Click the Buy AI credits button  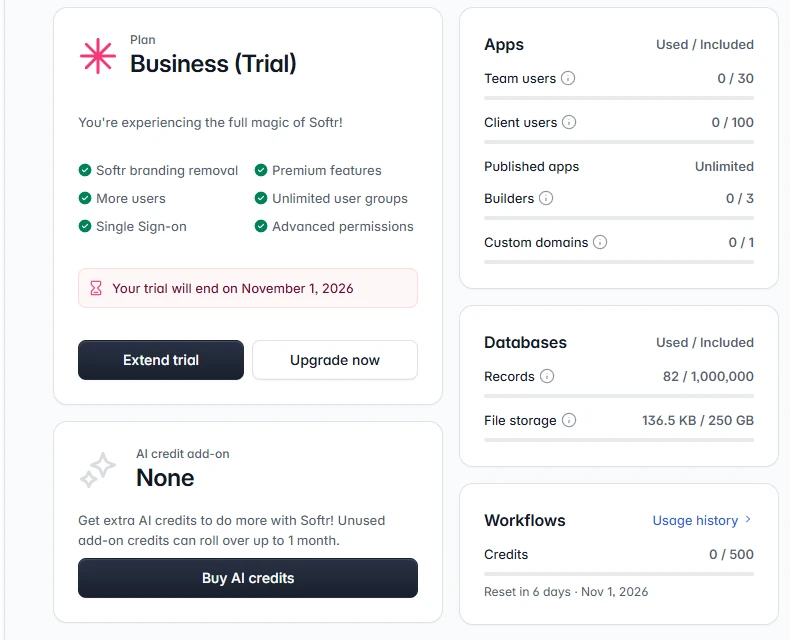click(x=248, y=578)
